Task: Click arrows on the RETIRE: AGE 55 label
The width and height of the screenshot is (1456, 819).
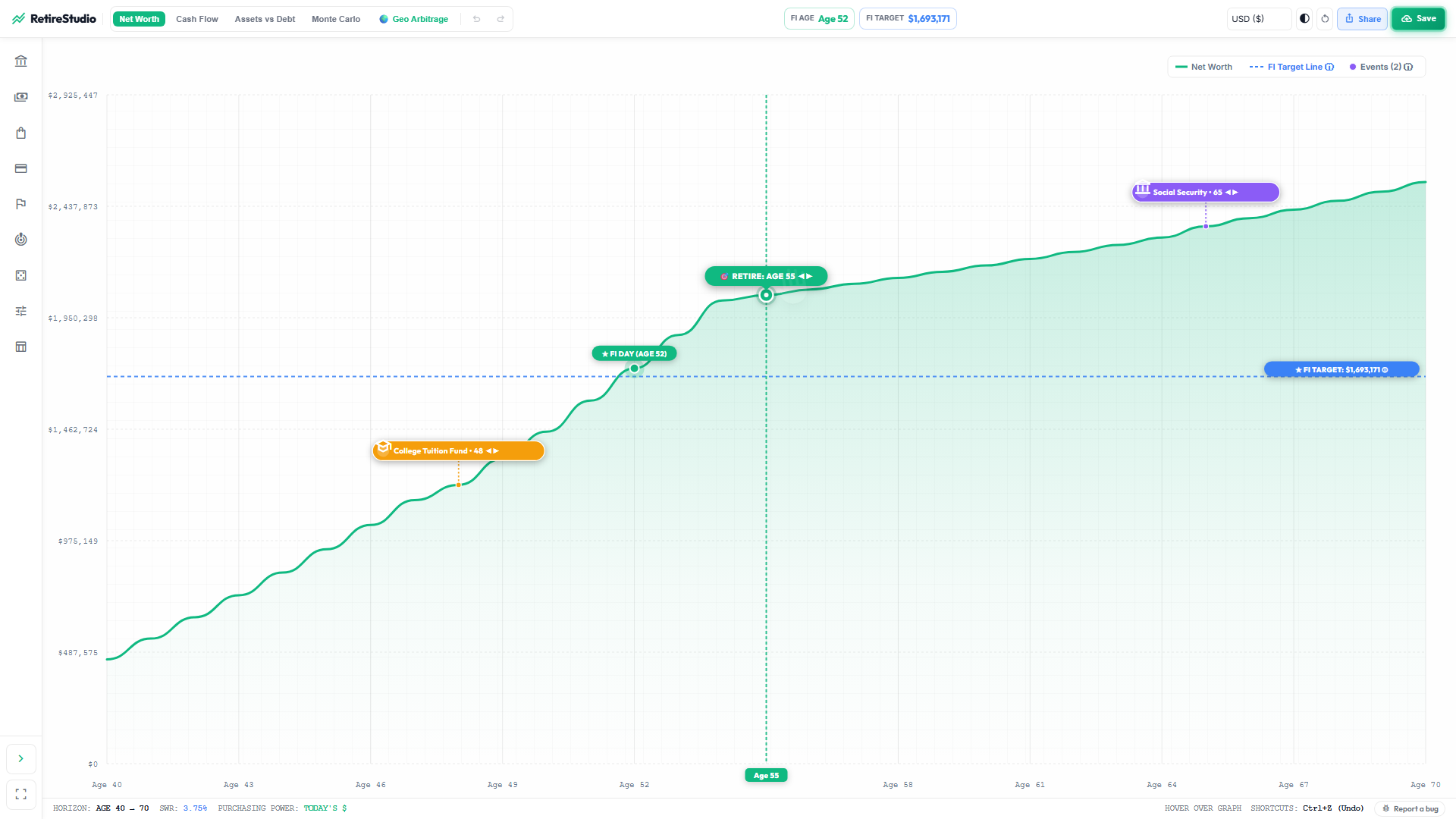Action: tap(805, 276)
